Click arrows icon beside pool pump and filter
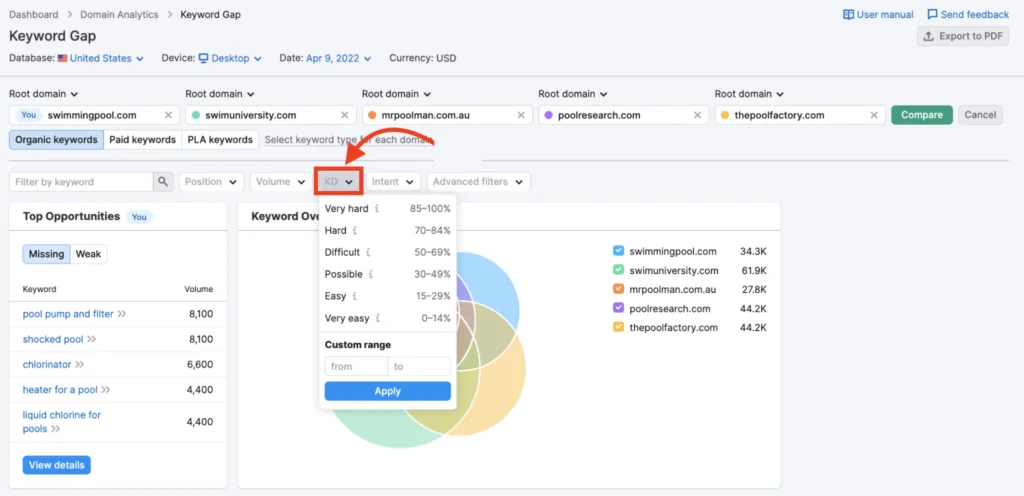Screen dimensions: 1024x496 [121, 314]
